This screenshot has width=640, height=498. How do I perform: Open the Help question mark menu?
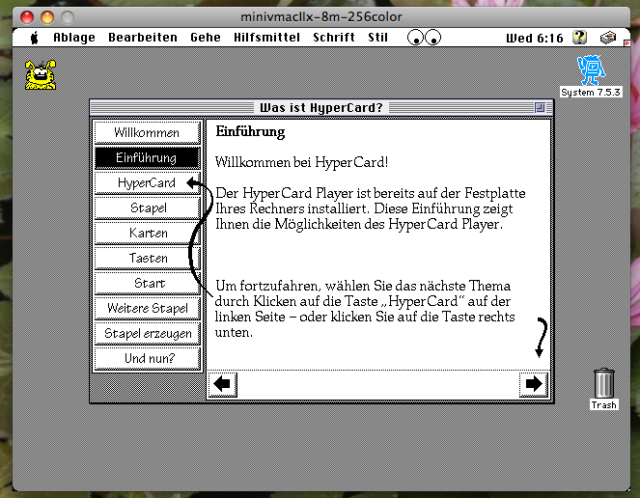pyautogui.click(x=580, y=38)
